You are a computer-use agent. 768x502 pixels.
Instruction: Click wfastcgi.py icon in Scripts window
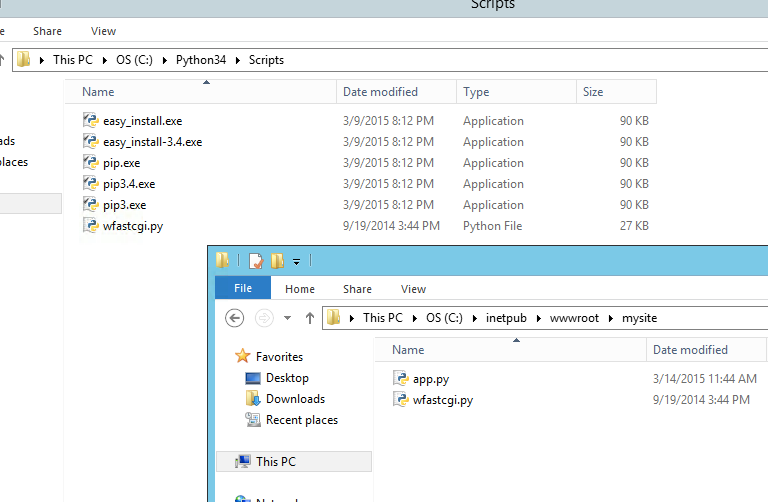[x=91, y=226]
